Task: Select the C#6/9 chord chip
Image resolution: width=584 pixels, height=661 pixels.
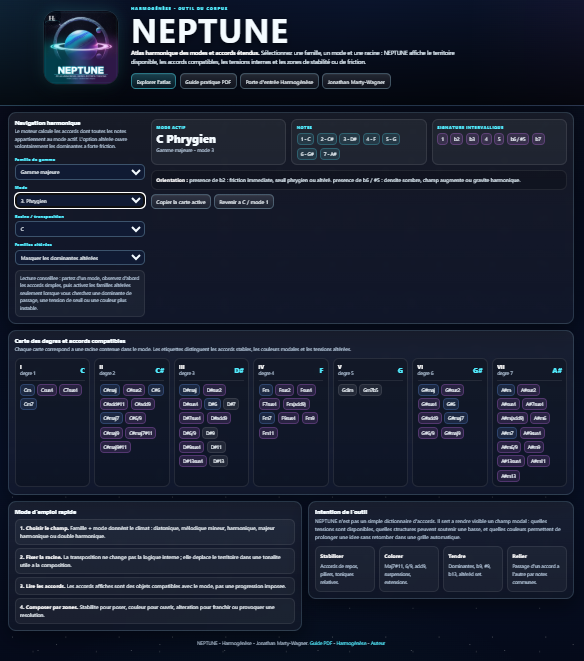Action: 136,418
